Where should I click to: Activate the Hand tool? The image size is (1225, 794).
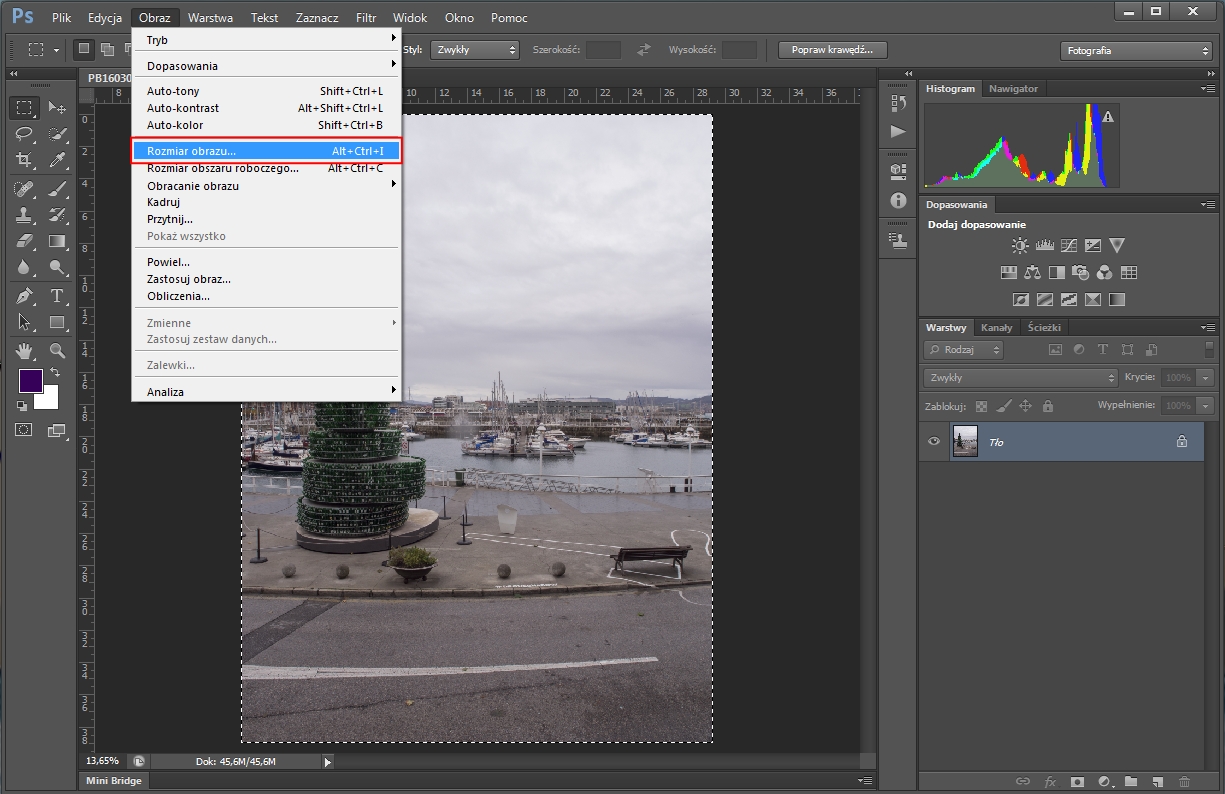(25, 350)
